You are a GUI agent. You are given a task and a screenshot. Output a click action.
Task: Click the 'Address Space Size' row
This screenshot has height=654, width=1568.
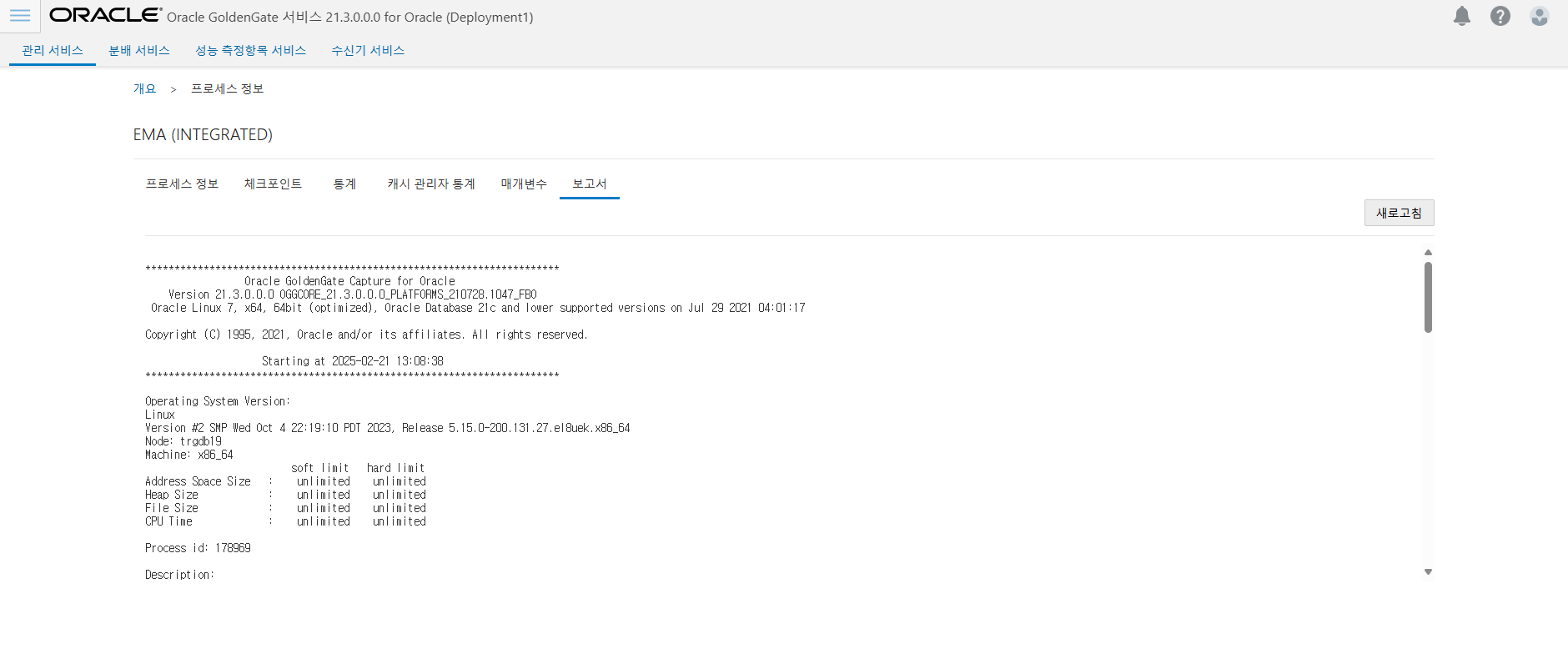point(285,481)
